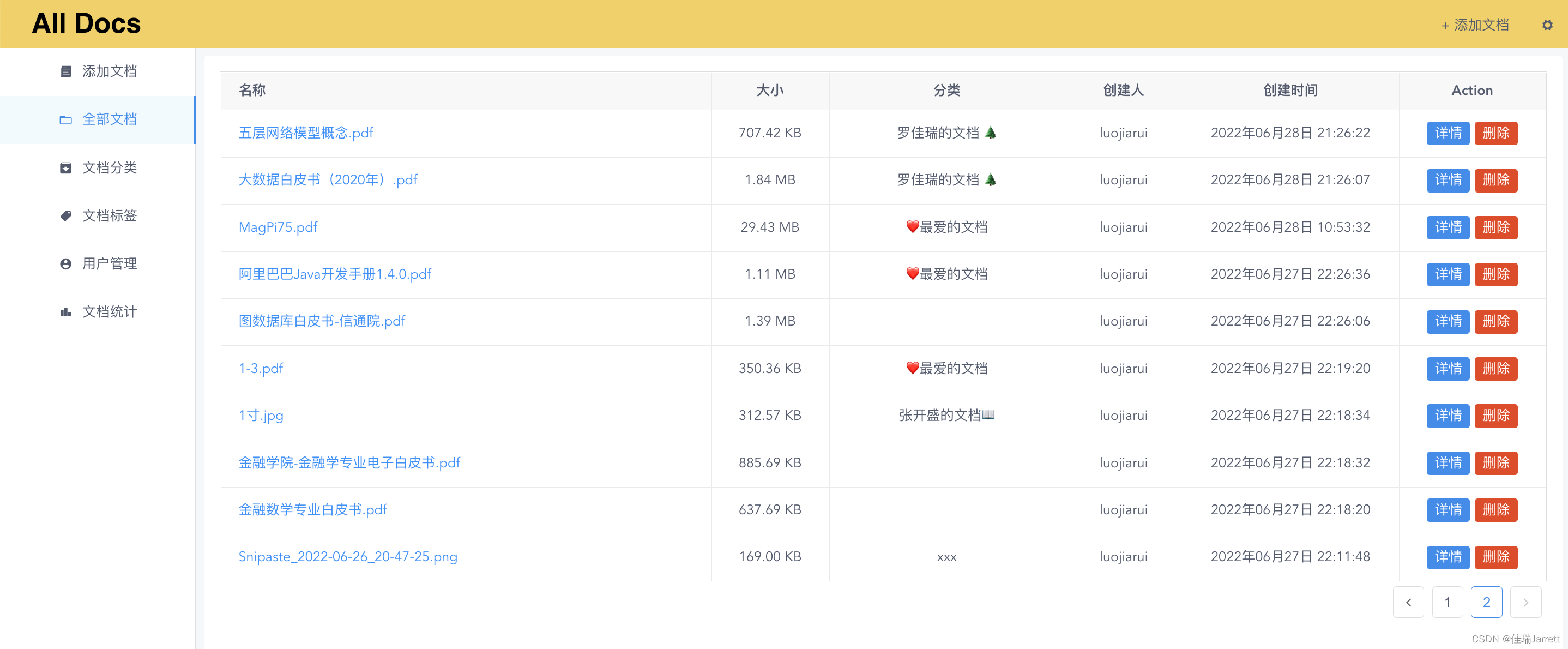Go to page 1 in pagination

(x=1447, y=602)
